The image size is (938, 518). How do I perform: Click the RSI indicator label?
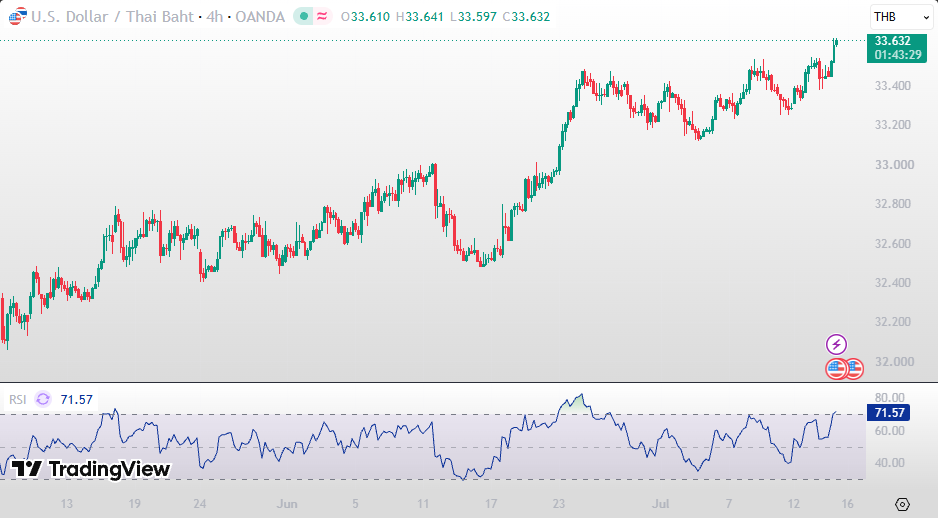(x=17, y=400)
